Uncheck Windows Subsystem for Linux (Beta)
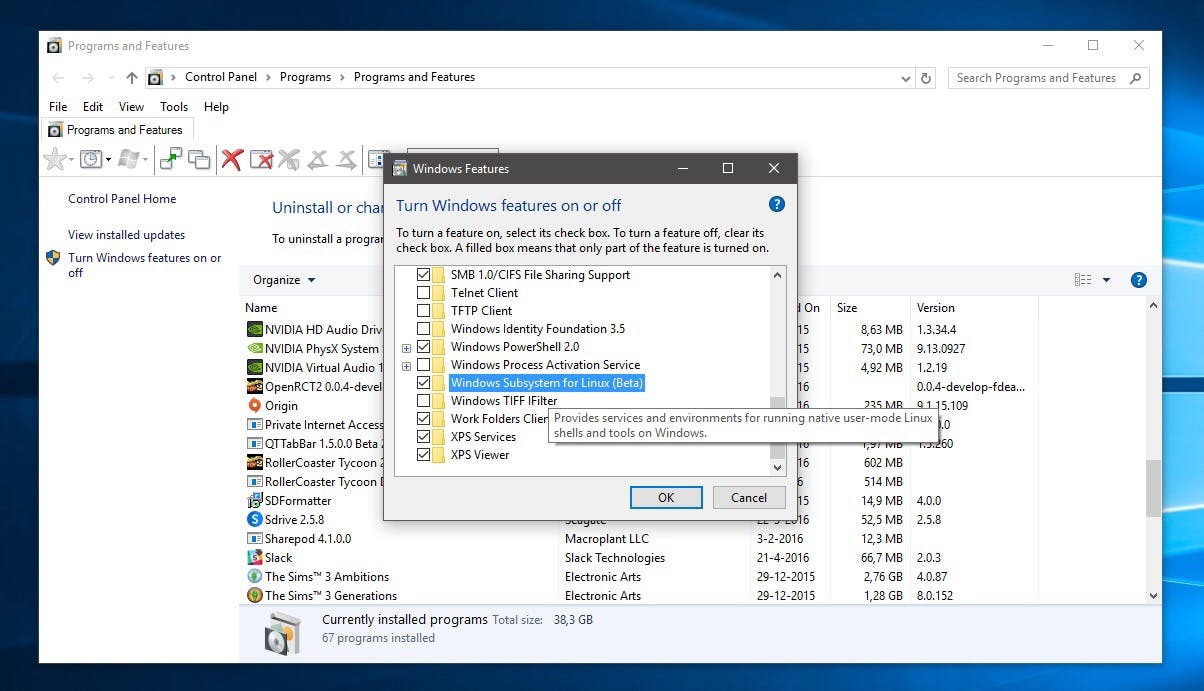The height and width of the screenshot is (691, 1204). (x=423, y=383)
